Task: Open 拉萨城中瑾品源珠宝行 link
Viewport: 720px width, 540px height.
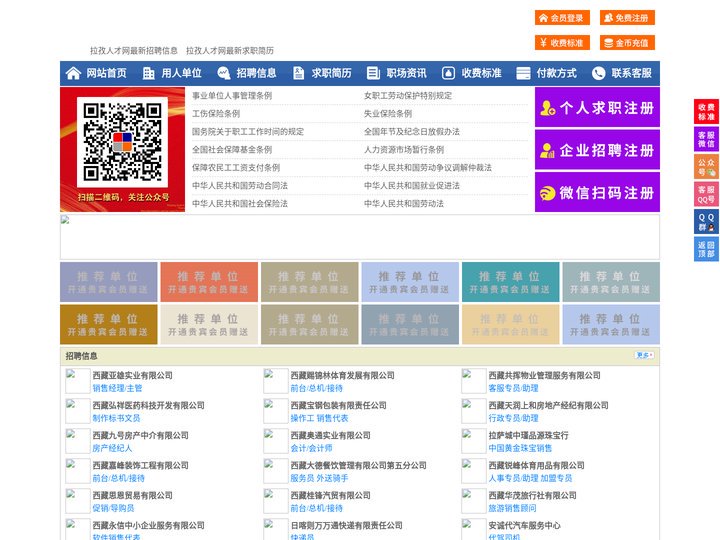Action: tap(529, 435)
